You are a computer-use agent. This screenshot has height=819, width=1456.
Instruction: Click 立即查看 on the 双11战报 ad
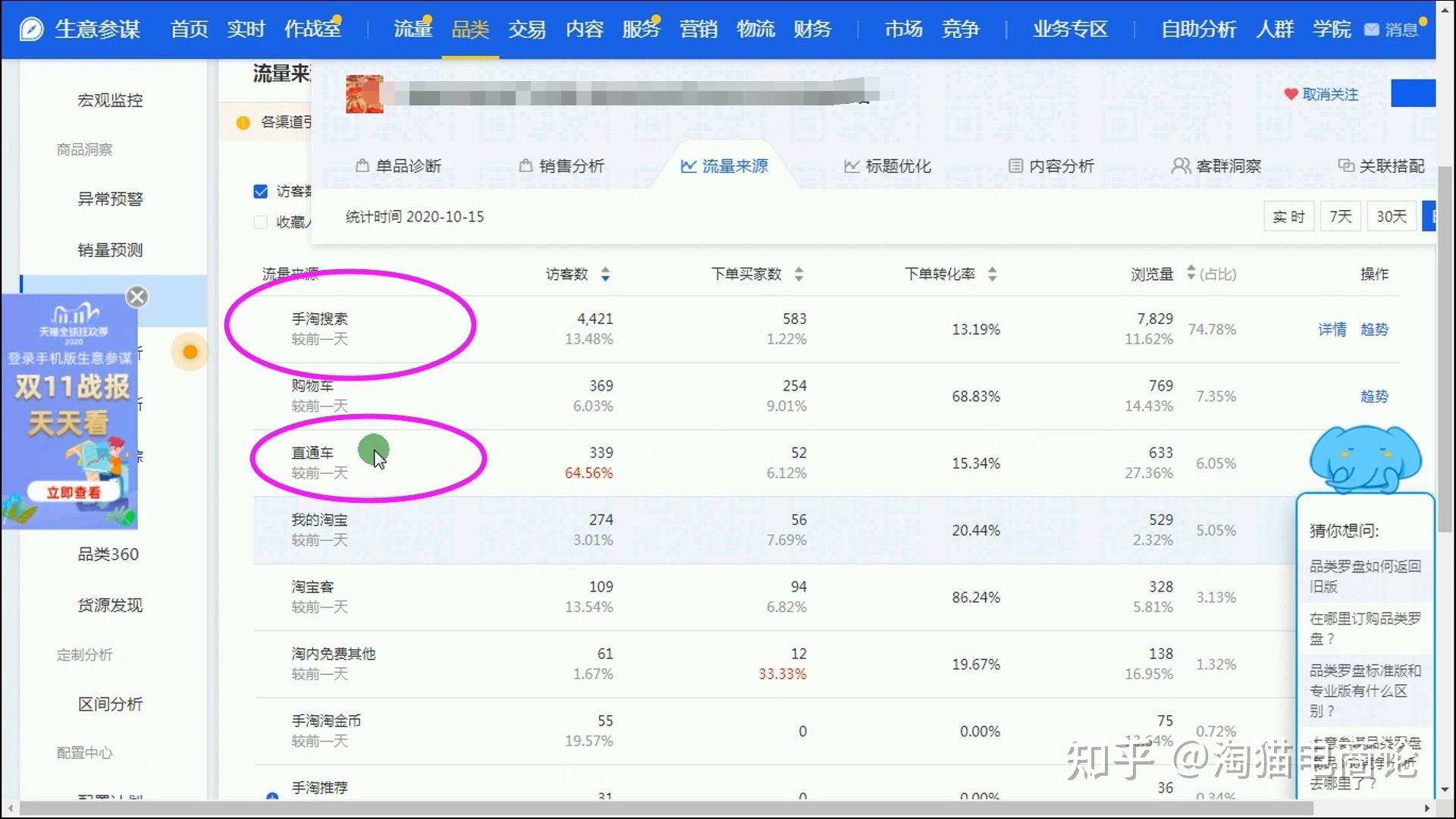73,492
